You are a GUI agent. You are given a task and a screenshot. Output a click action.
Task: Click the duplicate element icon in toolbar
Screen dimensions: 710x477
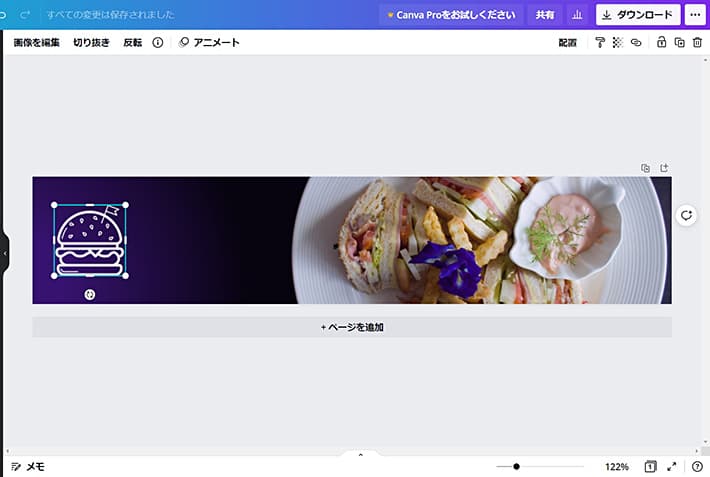(x=680, y=43)
